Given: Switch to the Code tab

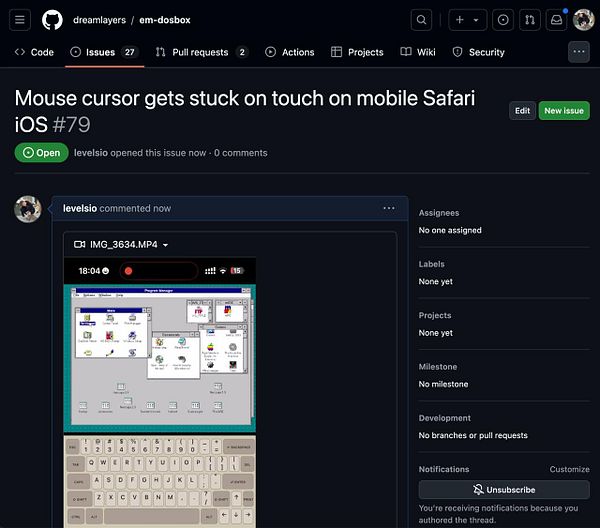Looking at the screenshot, I should (34, 52).
